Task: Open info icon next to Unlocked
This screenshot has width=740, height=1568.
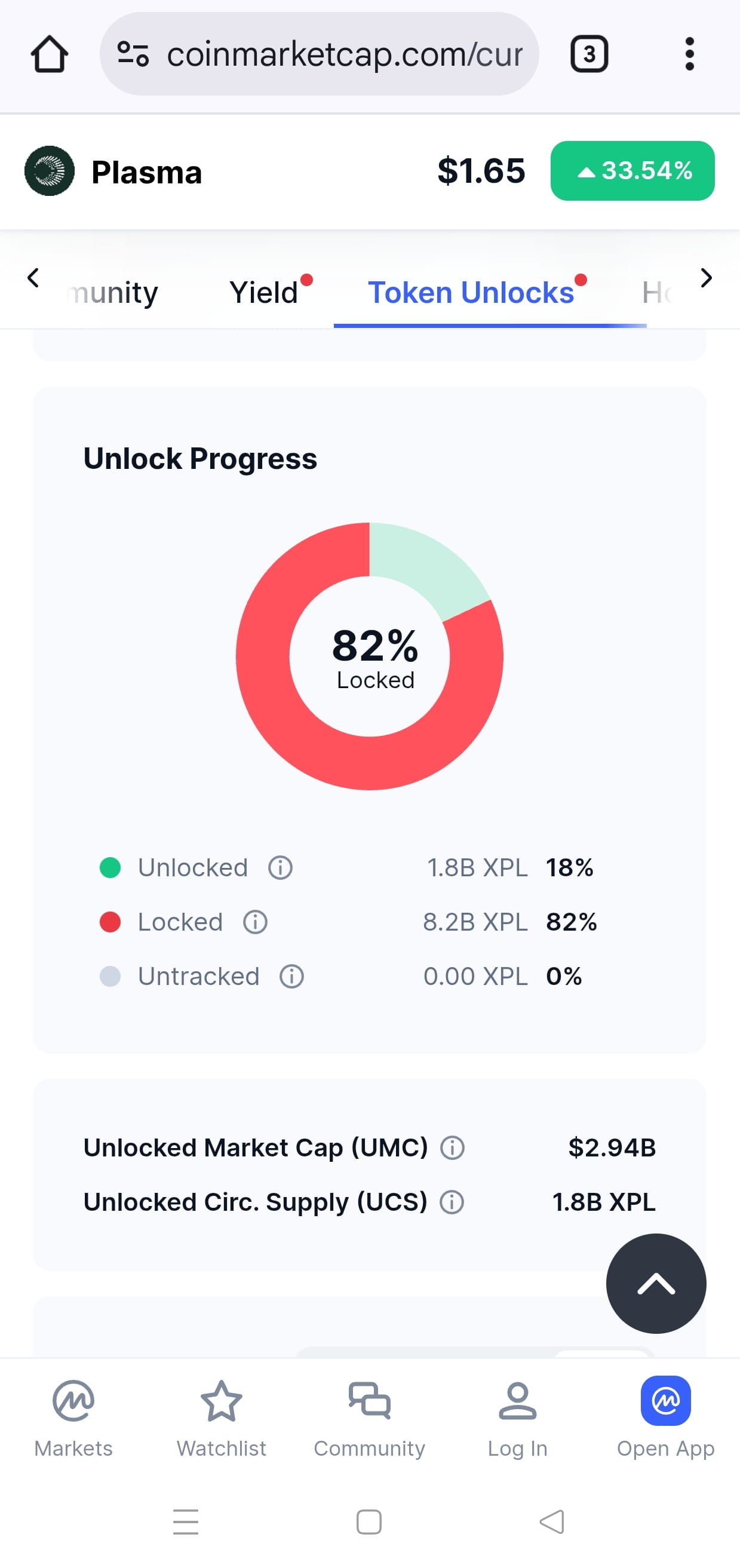Action: (x=281, y=867)
